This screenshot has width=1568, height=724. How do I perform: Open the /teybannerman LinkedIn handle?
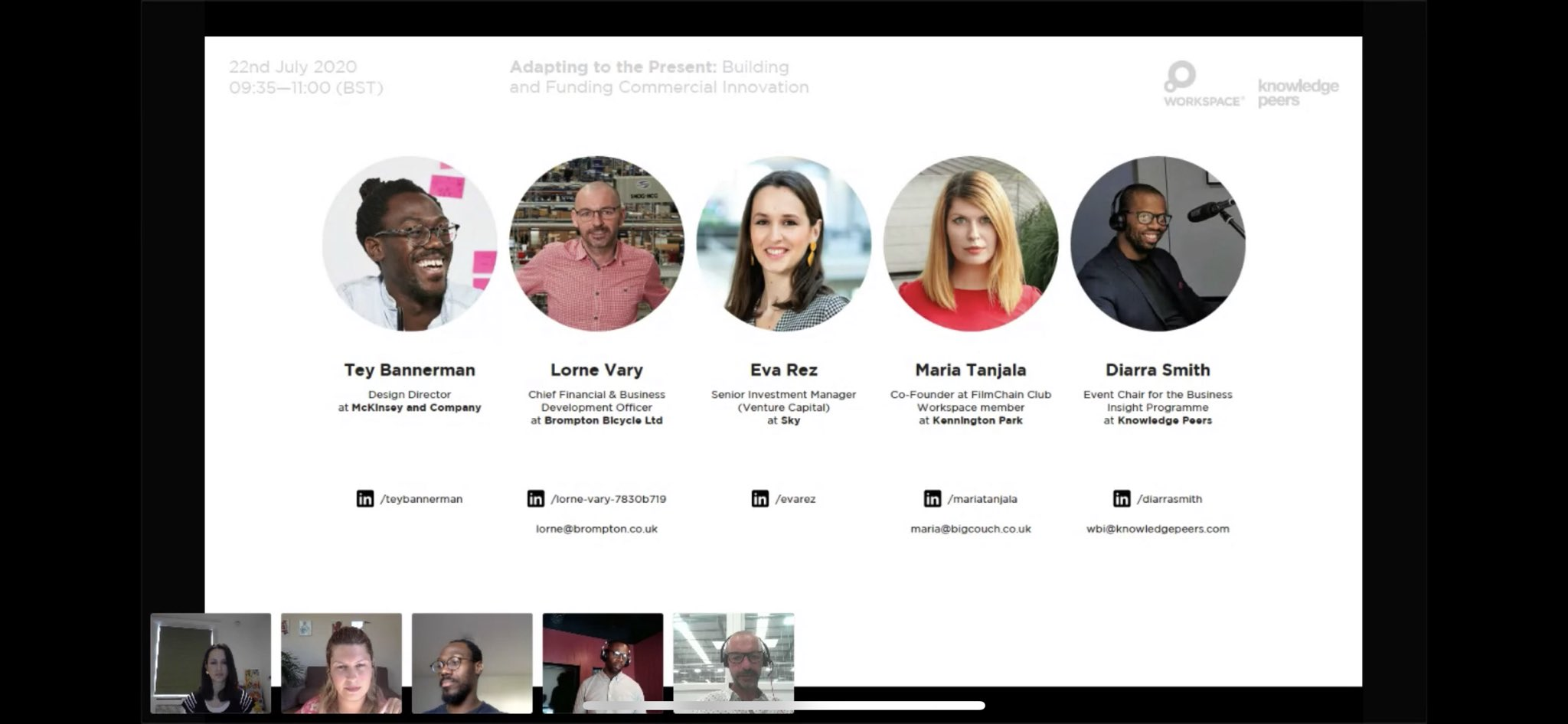tap(421, 499)
